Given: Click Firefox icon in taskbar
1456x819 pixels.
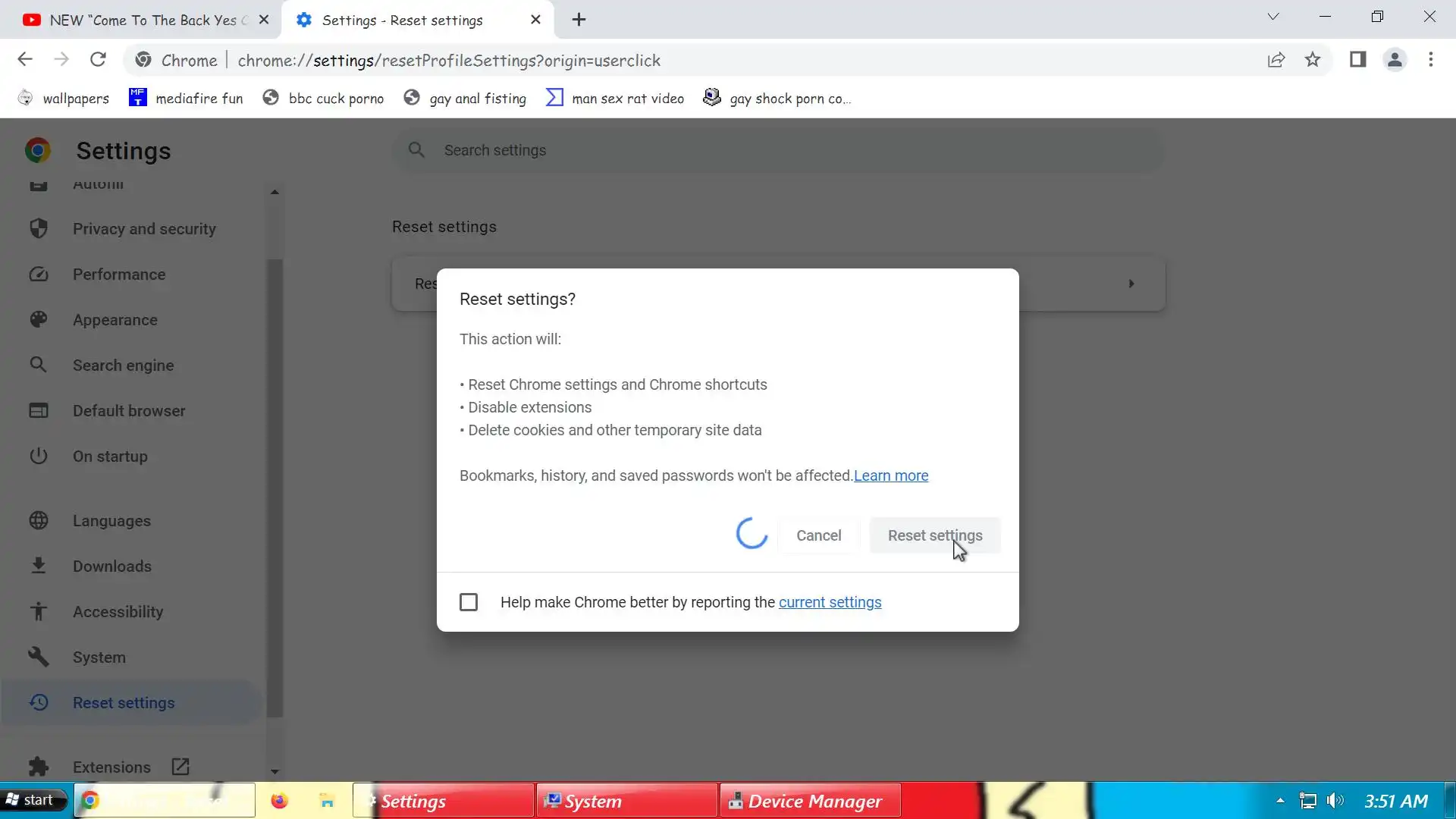Looking at the screenshot, I should point(279,801).
